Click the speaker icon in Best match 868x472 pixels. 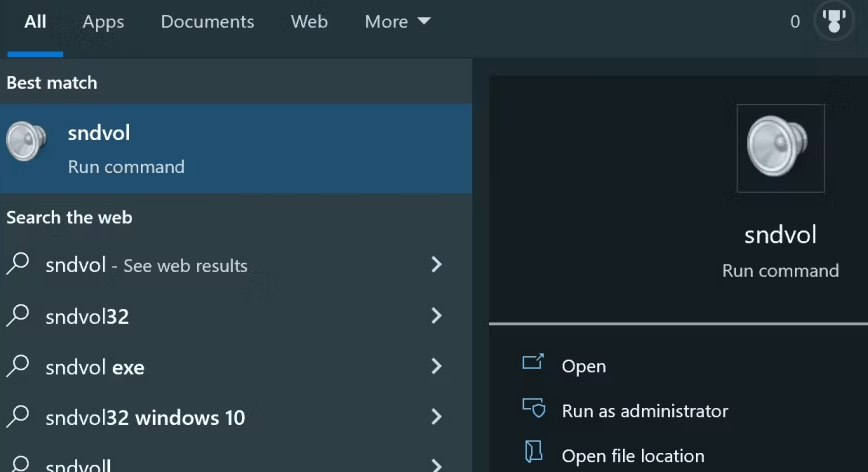point(26,141)
